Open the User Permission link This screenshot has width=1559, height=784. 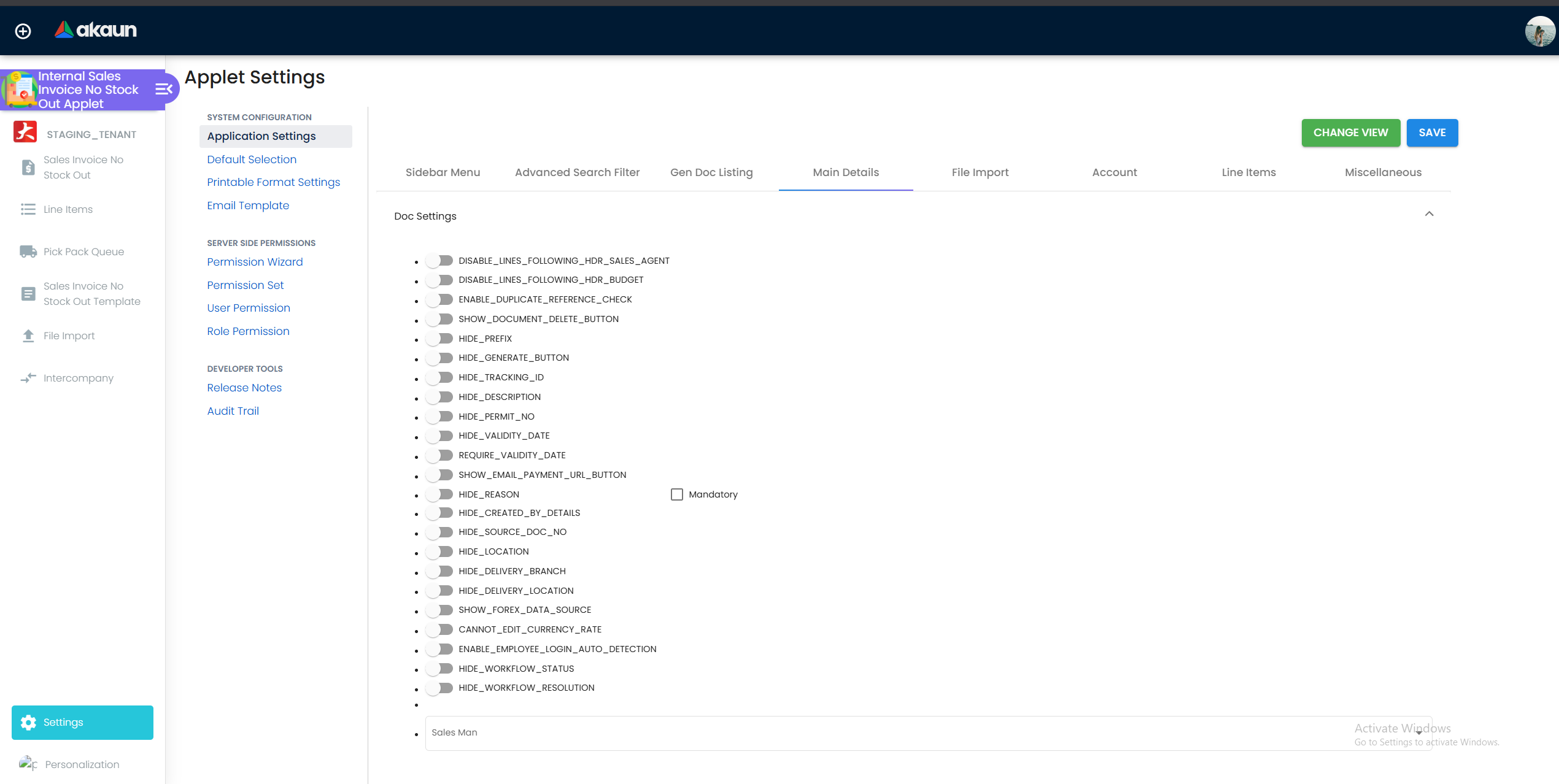[x=249, y=308]
